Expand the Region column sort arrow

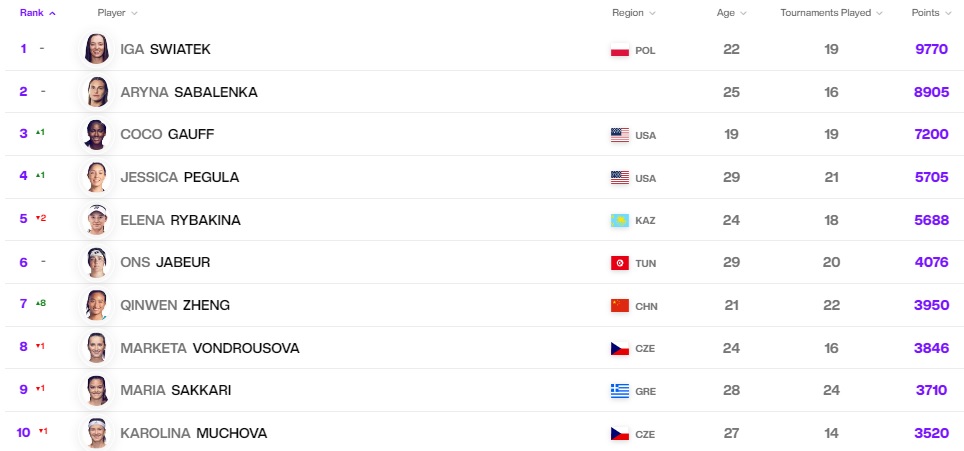pyautogui.click(x=652, y=13)
